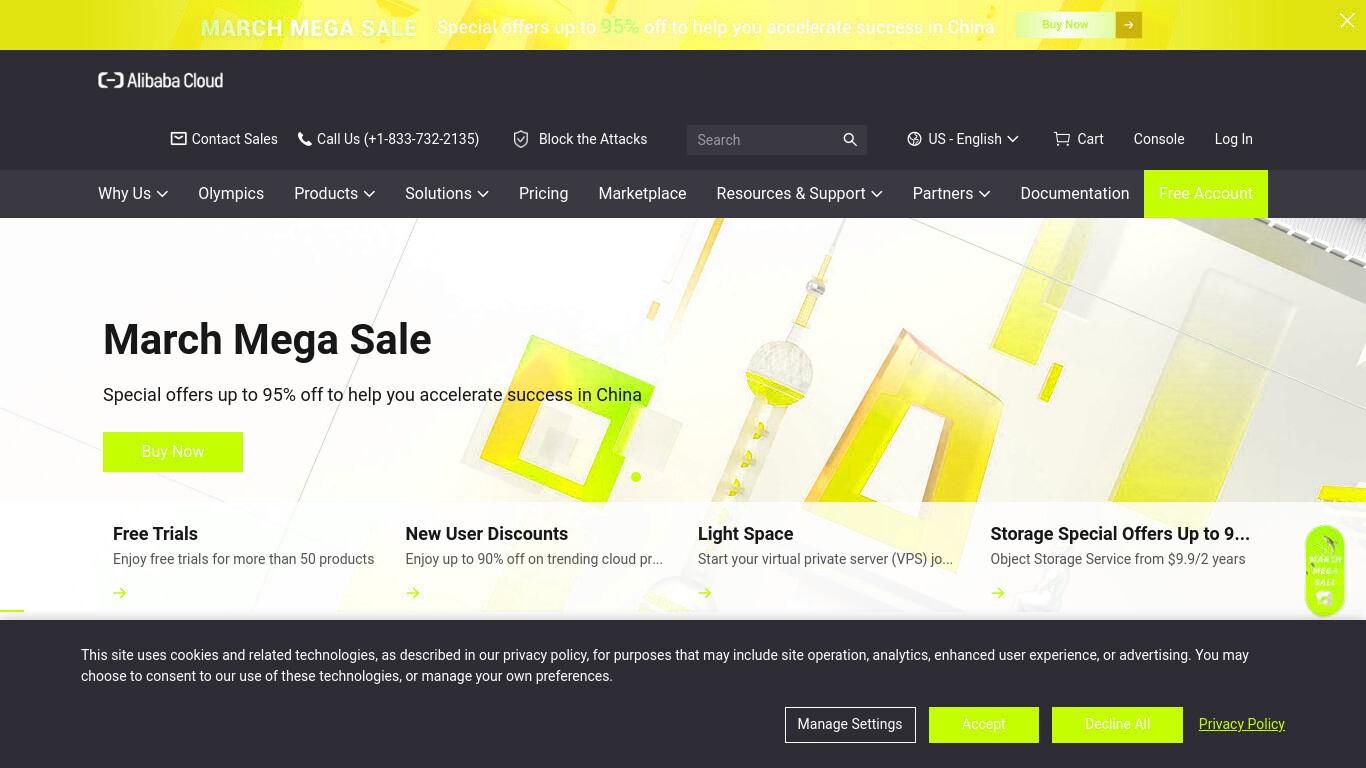Click the green carousel indicator dot
Screen dimensions: 1366x768
pos(636,477)
